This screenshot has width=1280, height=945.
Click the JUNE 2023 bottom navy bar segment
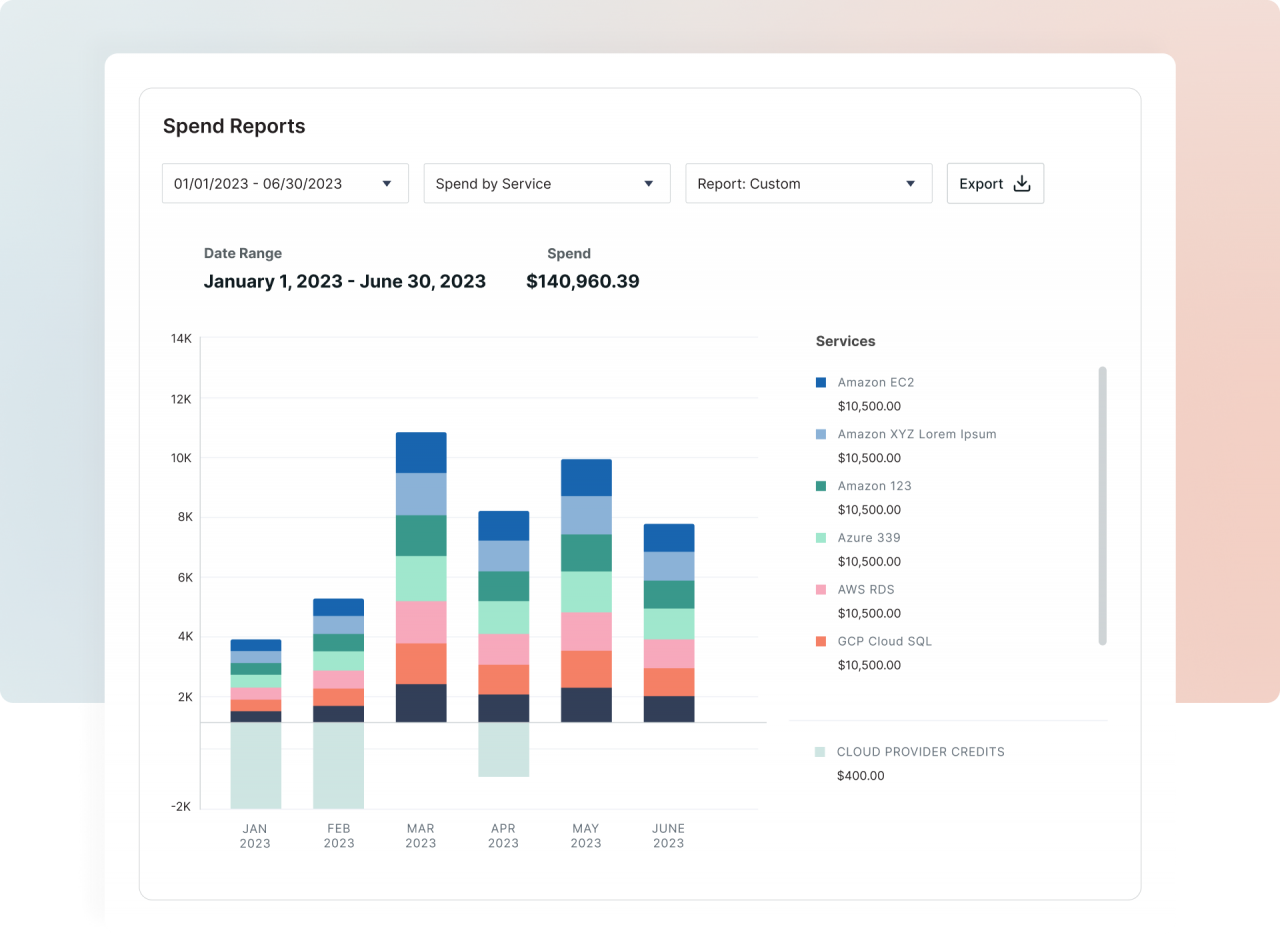point(669,709)
